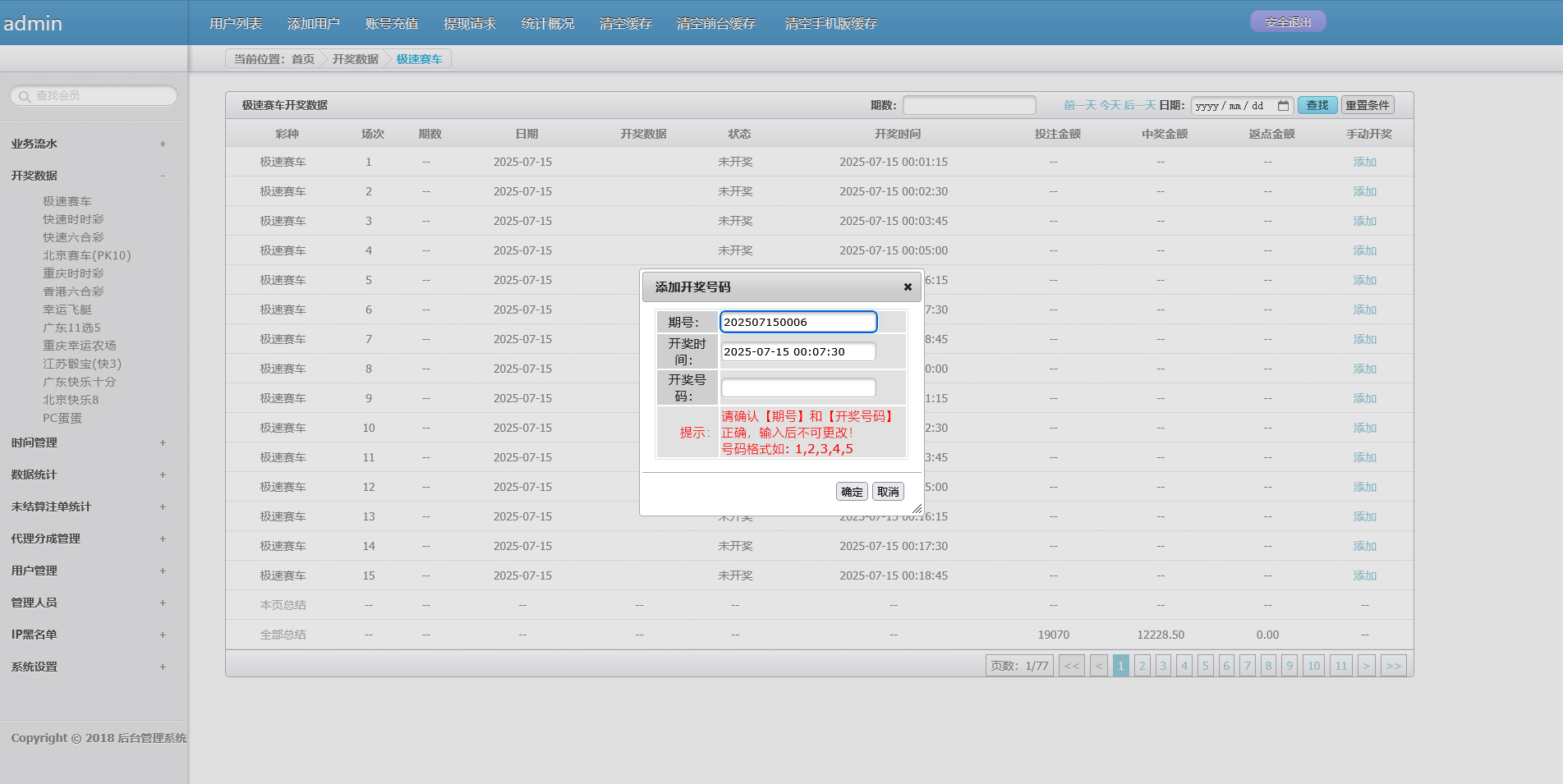Image resolution: width=1563 pixels, height=784 pixels.
Task: Focus the empty 开奖号码 input field
Action: tap(798, 387)
